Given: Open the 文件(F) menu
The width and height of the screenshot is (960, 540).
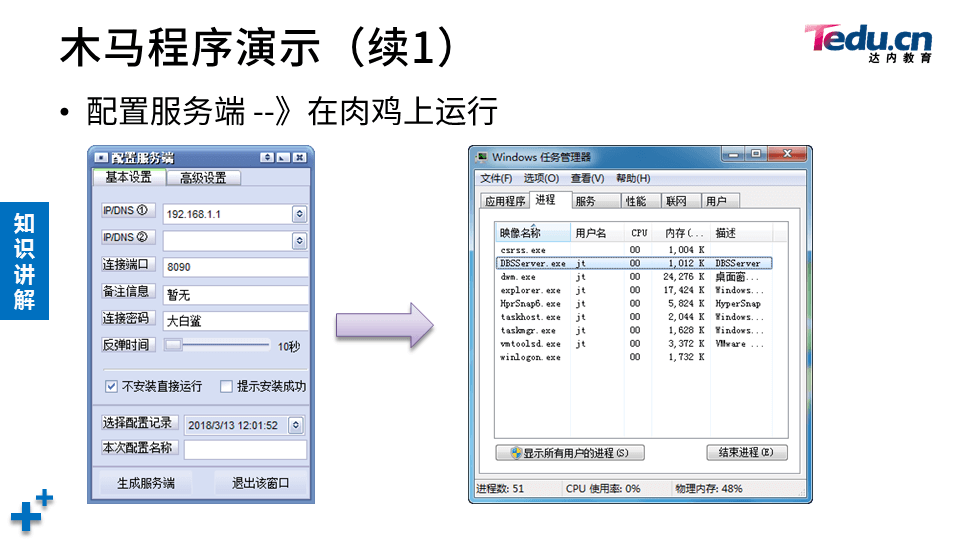Looking at the screenshot, I should click(496, 178).
